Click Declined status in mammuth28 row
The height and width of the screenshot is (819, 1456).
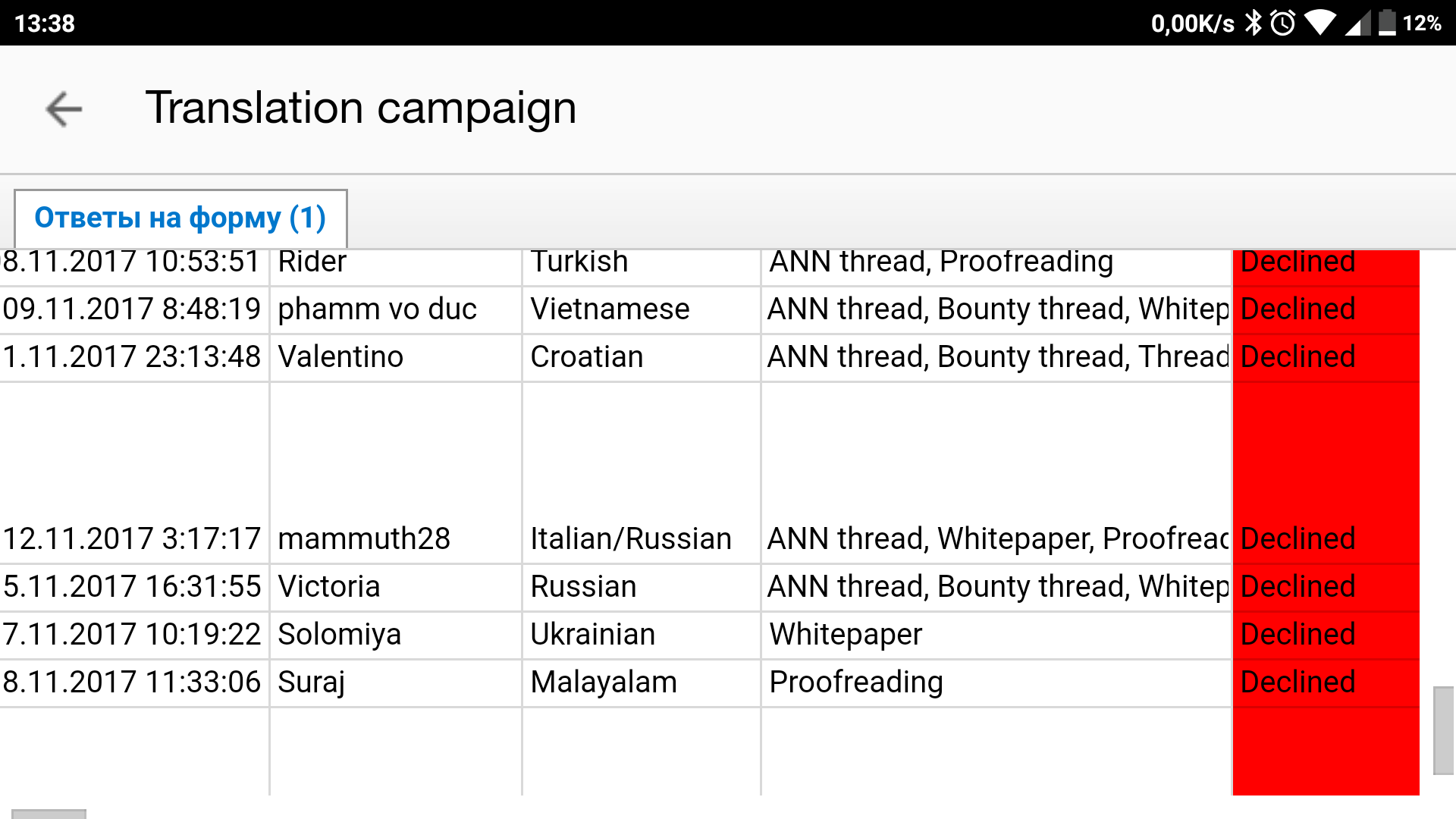coord(1326,539)
